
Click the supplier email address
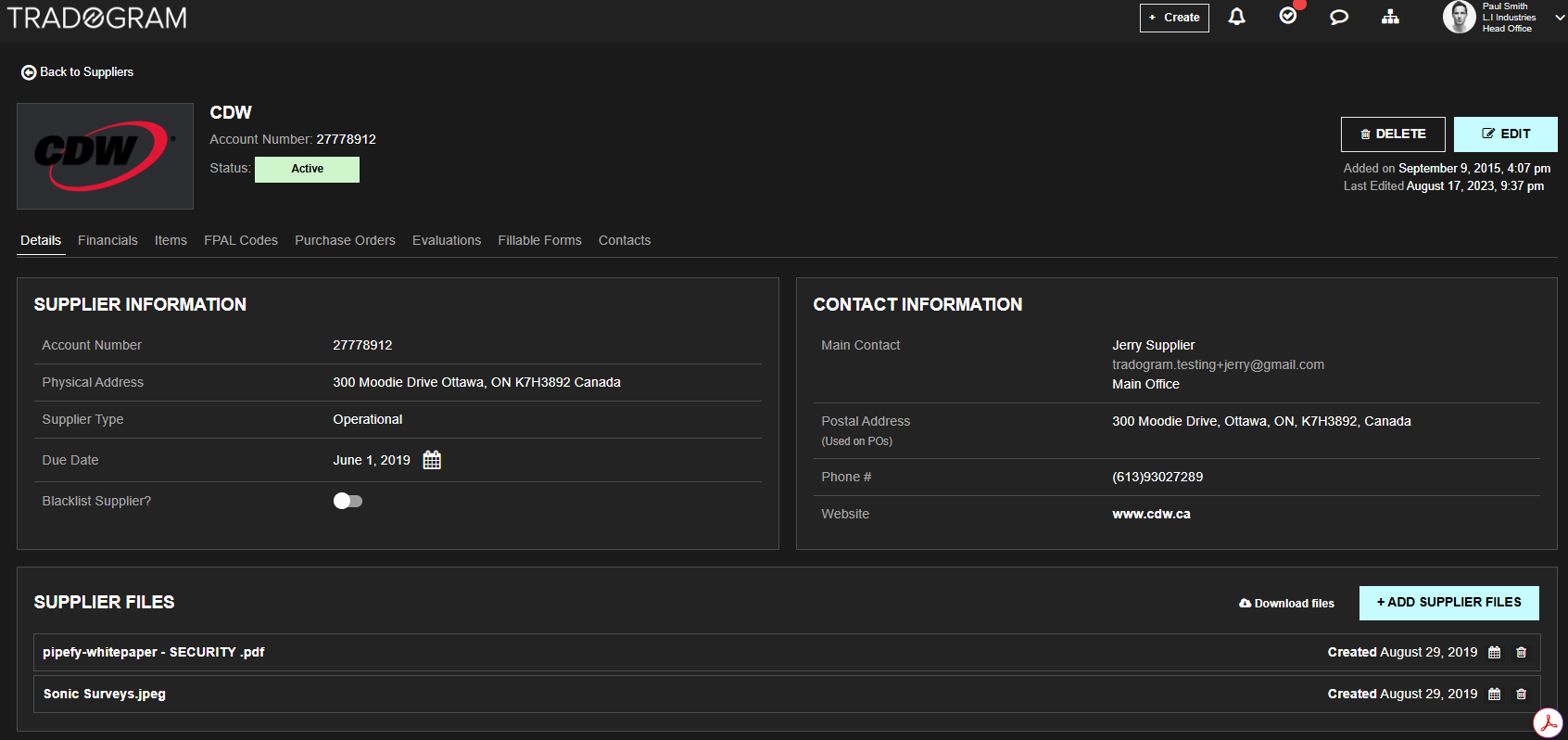click(1218, 364)
